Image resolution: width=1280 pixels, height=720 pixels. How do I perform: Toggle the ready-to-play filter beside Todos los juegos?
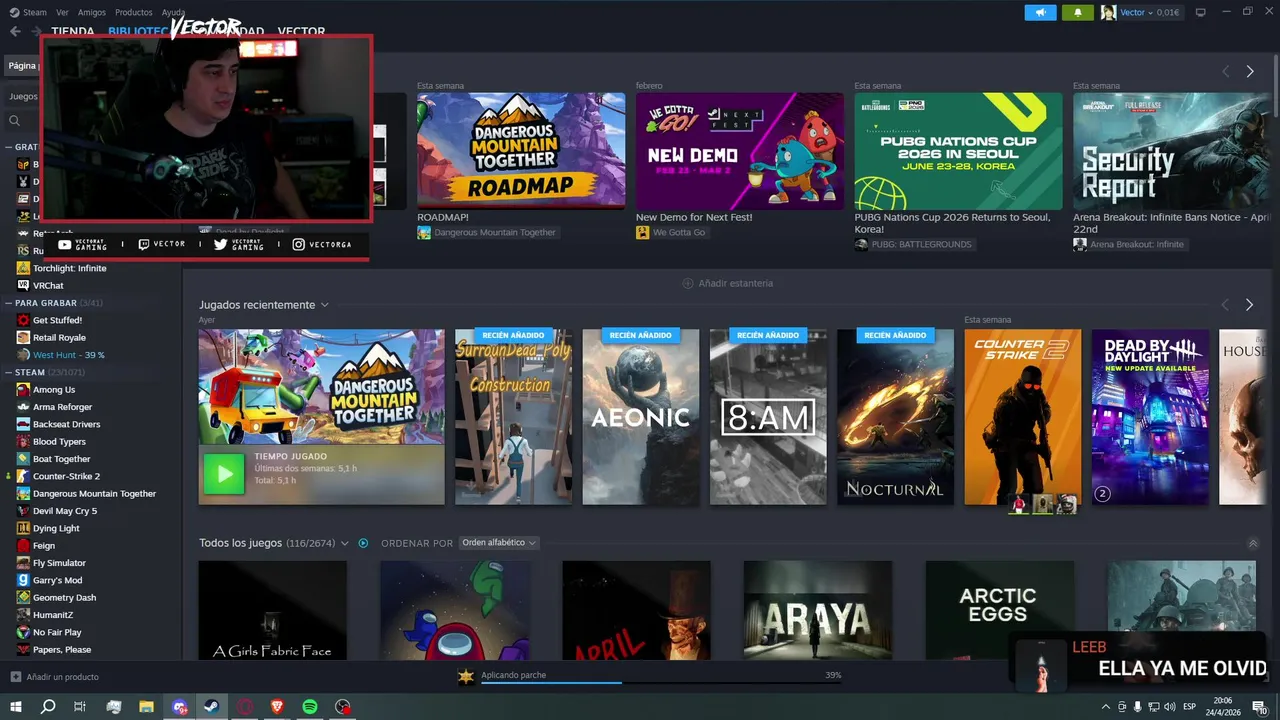pyautogui.click(x=363, y=543)
